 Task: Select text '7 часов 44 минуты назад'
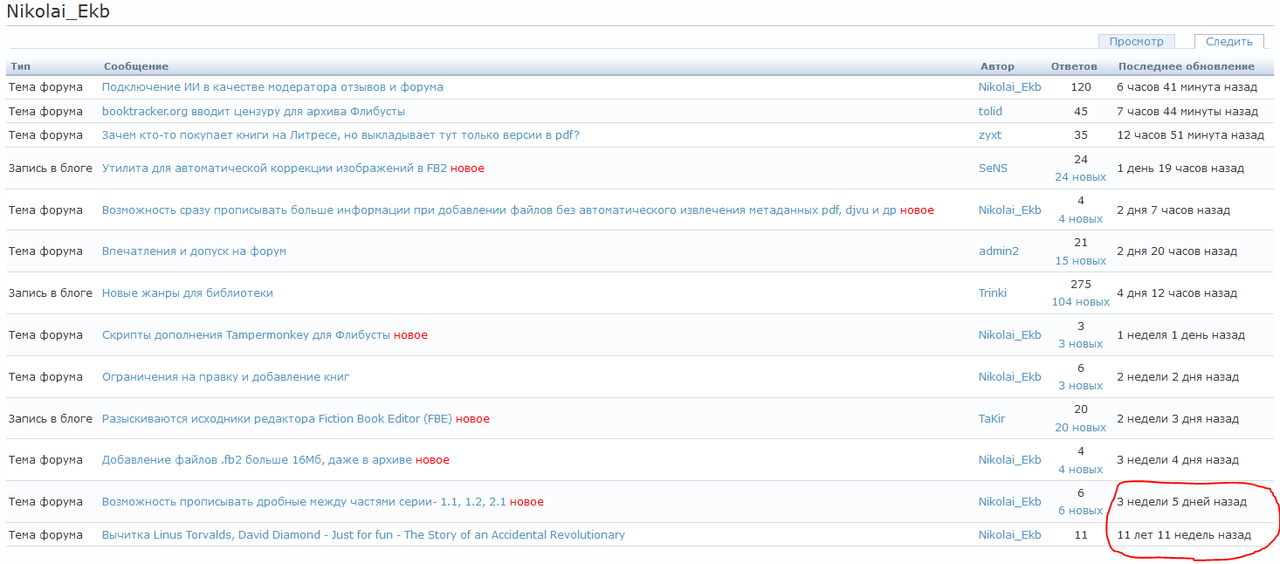click(x=1187, y=111)
